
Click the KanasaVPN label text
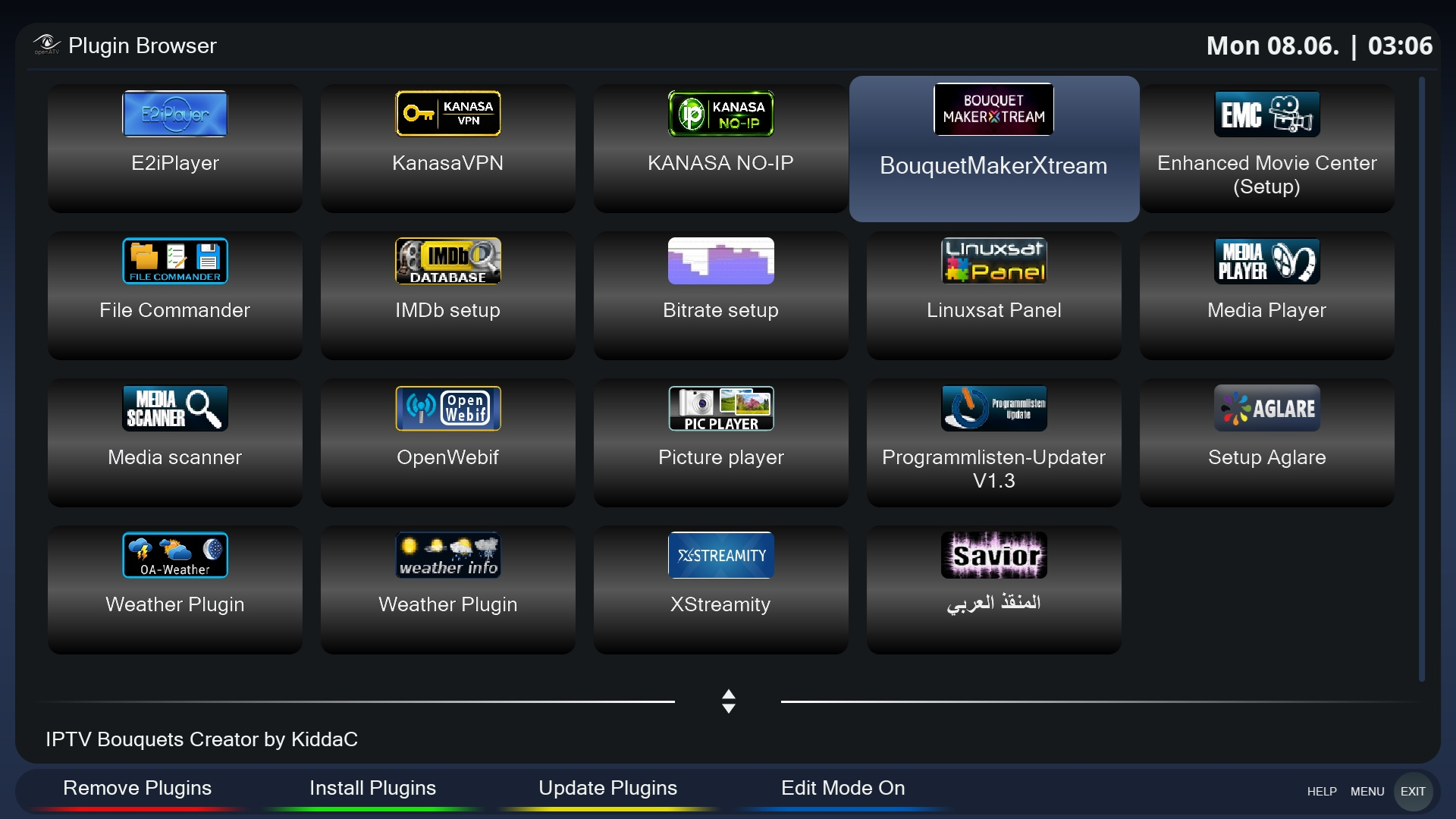448,163
